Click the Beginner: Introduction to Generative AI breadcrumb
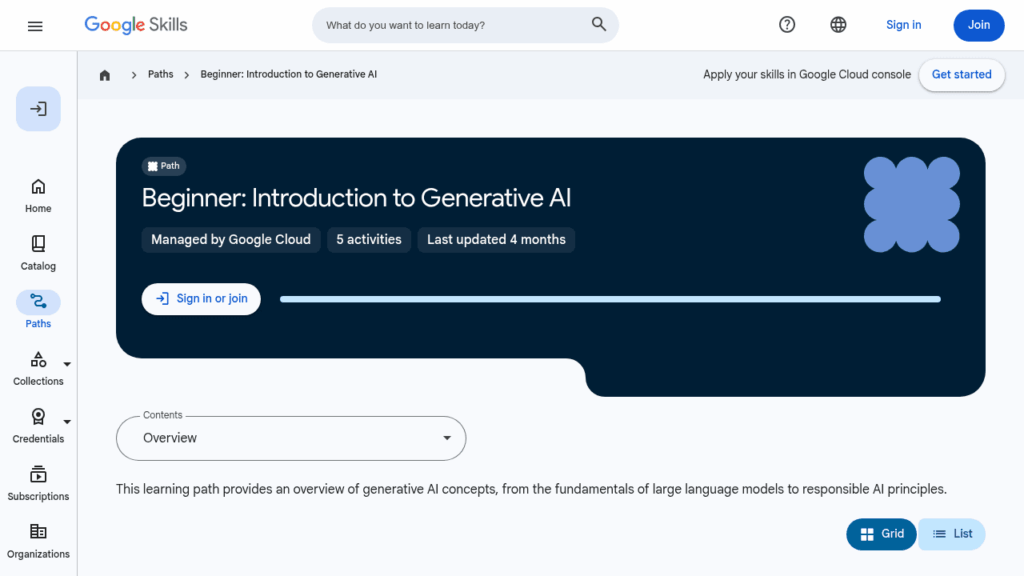1024x576 pixels. click(289, 74)
